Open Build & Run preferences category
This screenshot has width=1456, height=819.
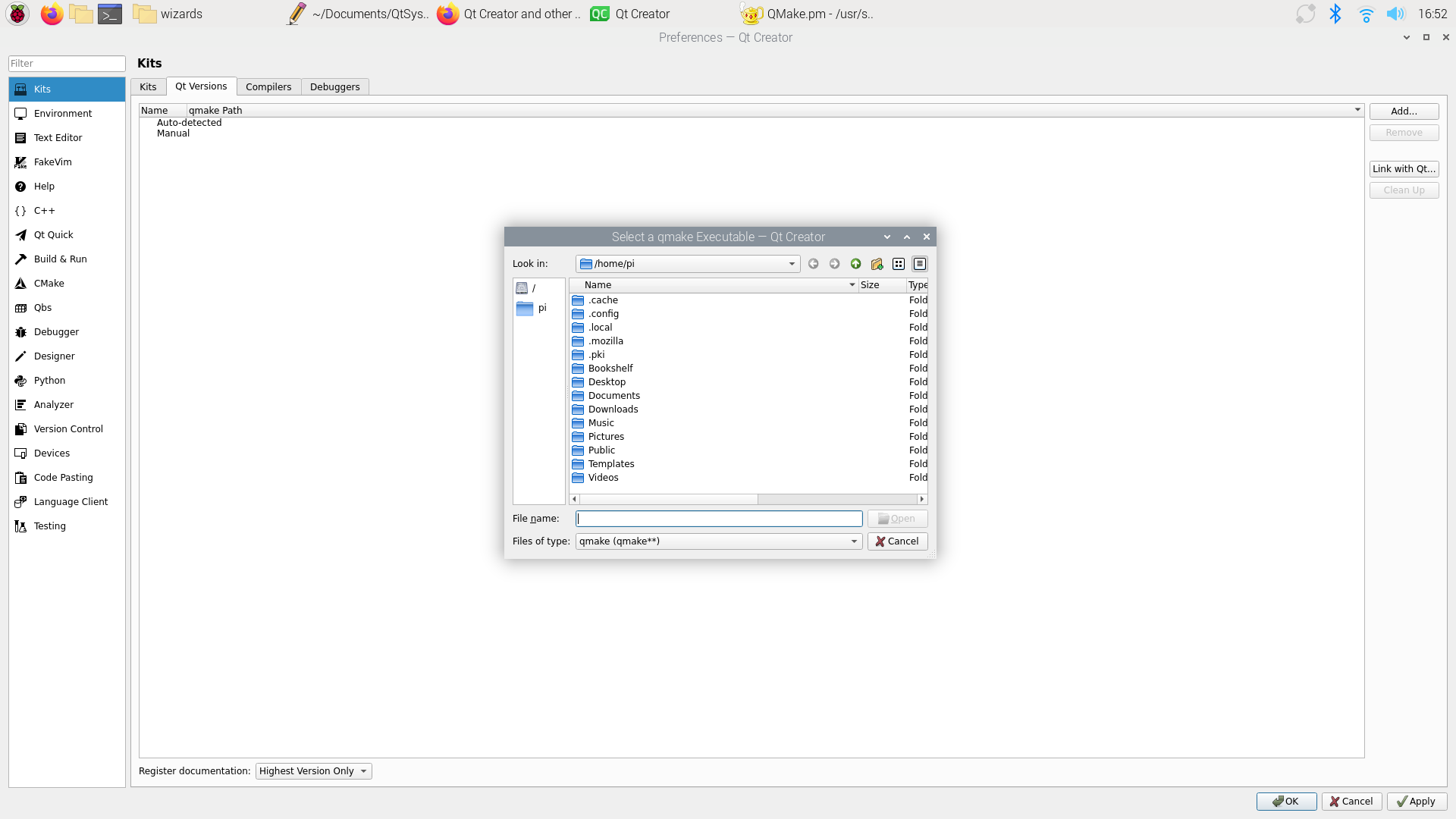pos(67,259)
